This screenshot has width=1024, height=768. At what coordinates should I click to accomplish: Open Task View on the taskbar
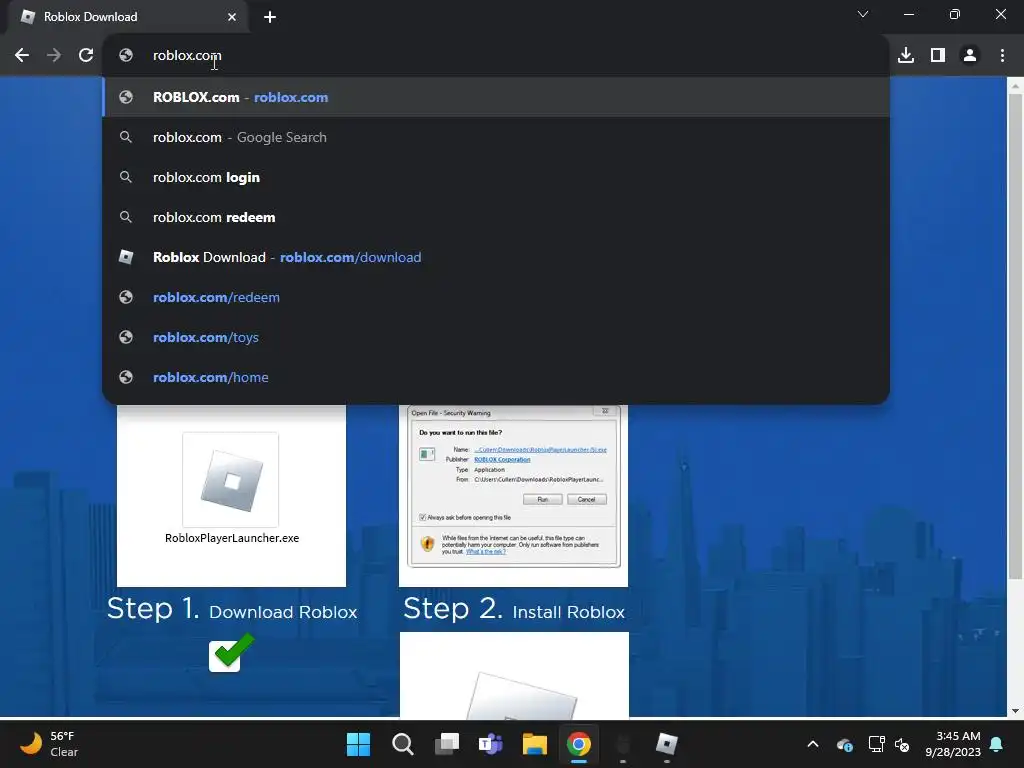(x=447, y=744)
